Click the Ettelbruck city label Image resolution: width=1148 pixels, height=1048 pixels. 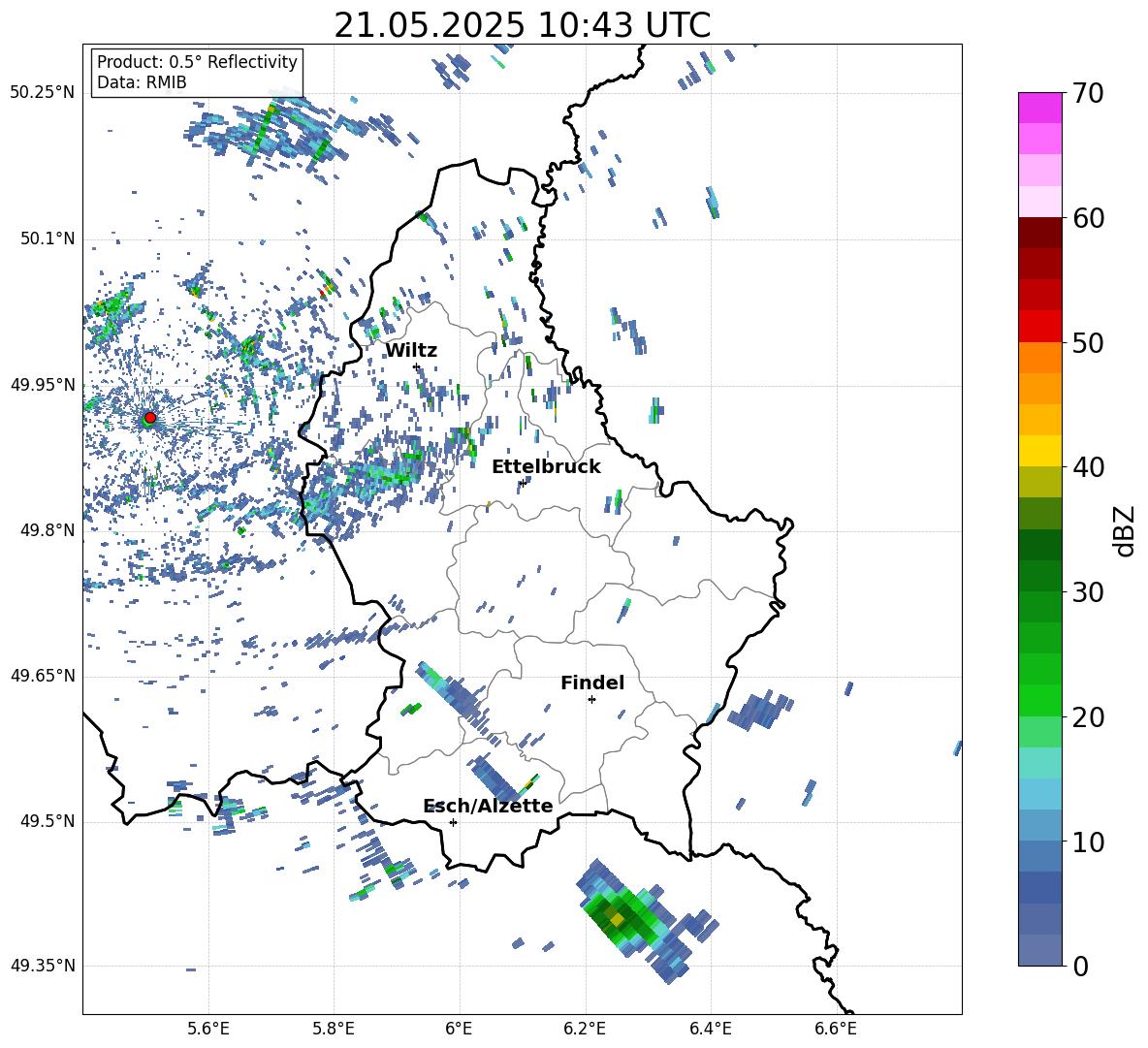click(546, 467)
